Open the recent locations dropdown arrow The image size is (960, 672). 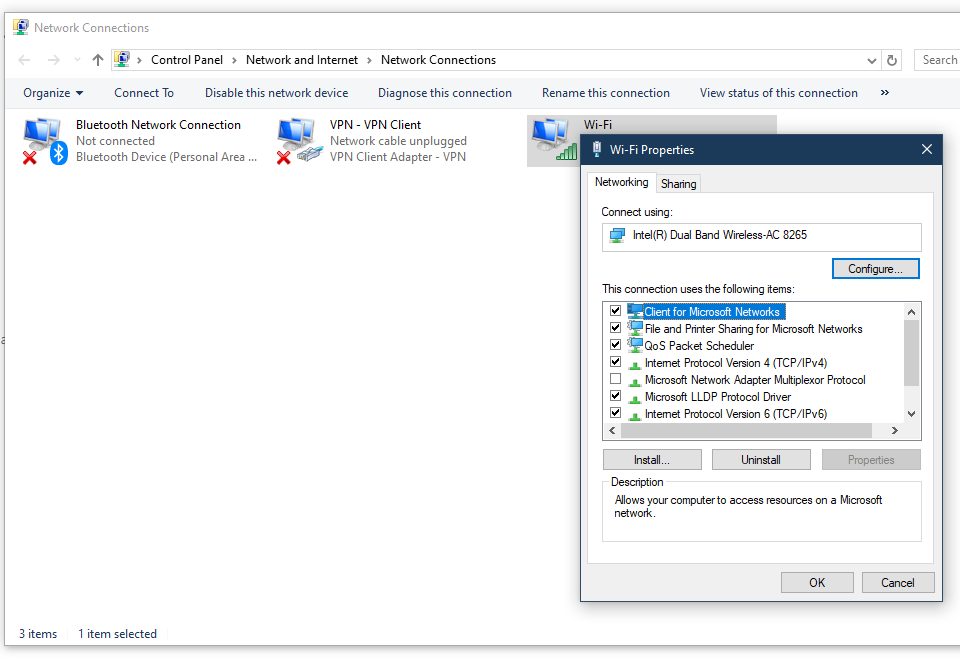click(x=77, y=60)
